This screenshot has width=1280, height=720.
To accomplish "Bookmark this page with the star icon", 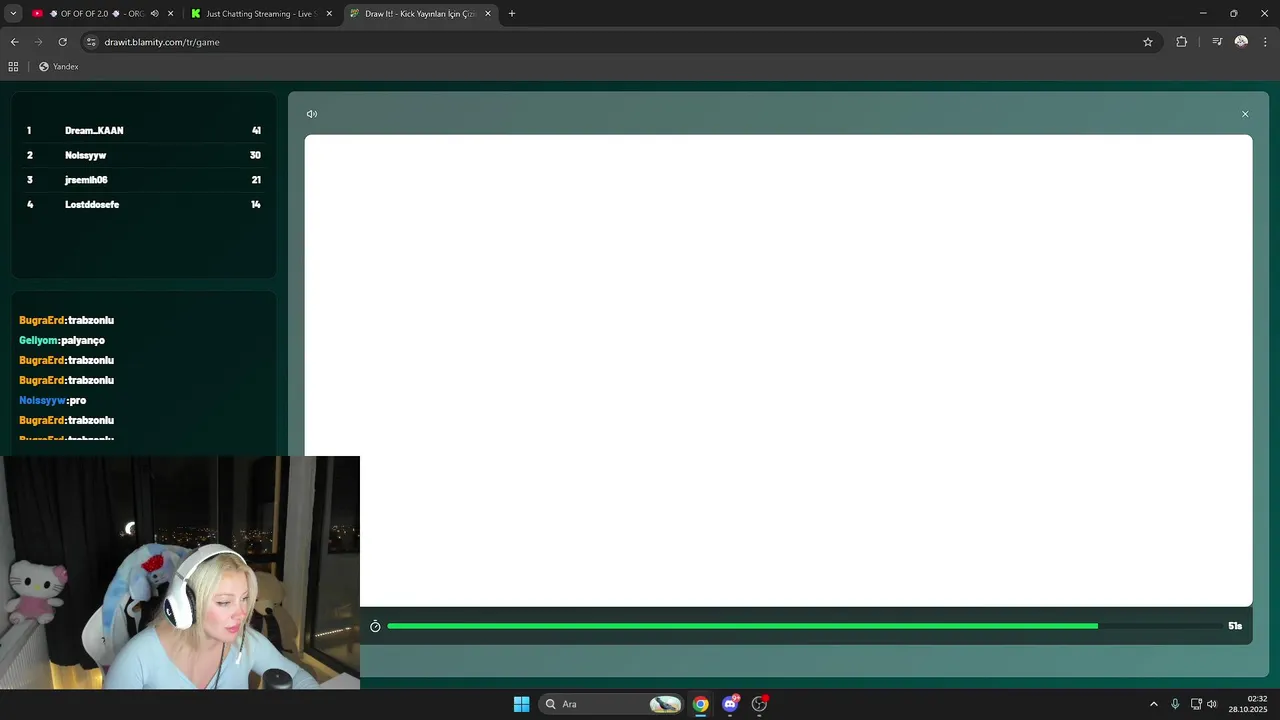I will tap(1148, 42).
